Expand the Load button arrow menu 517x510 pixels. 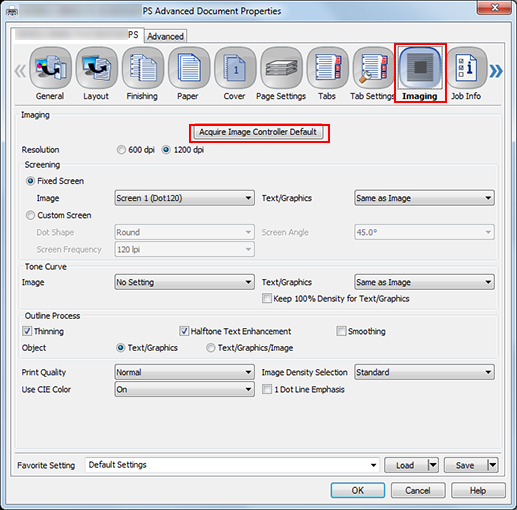432,465
